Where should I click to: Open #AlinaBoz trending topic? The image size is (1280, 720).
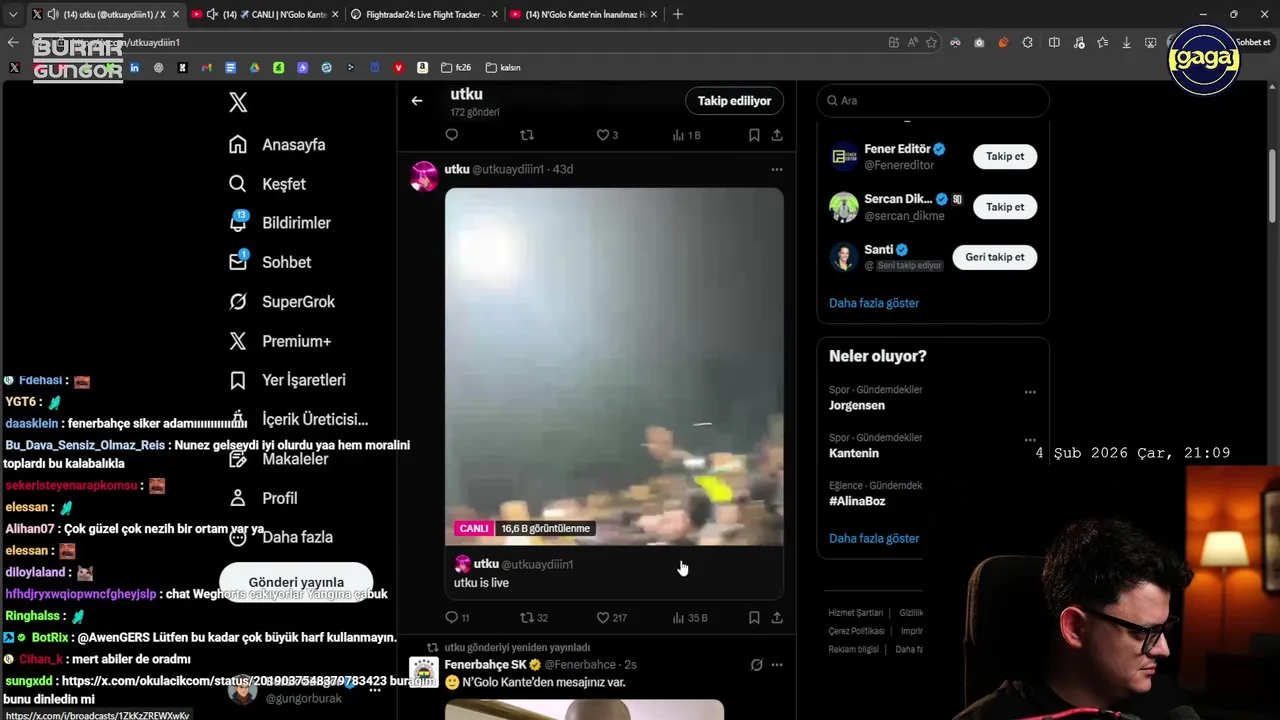pos(857,501)
